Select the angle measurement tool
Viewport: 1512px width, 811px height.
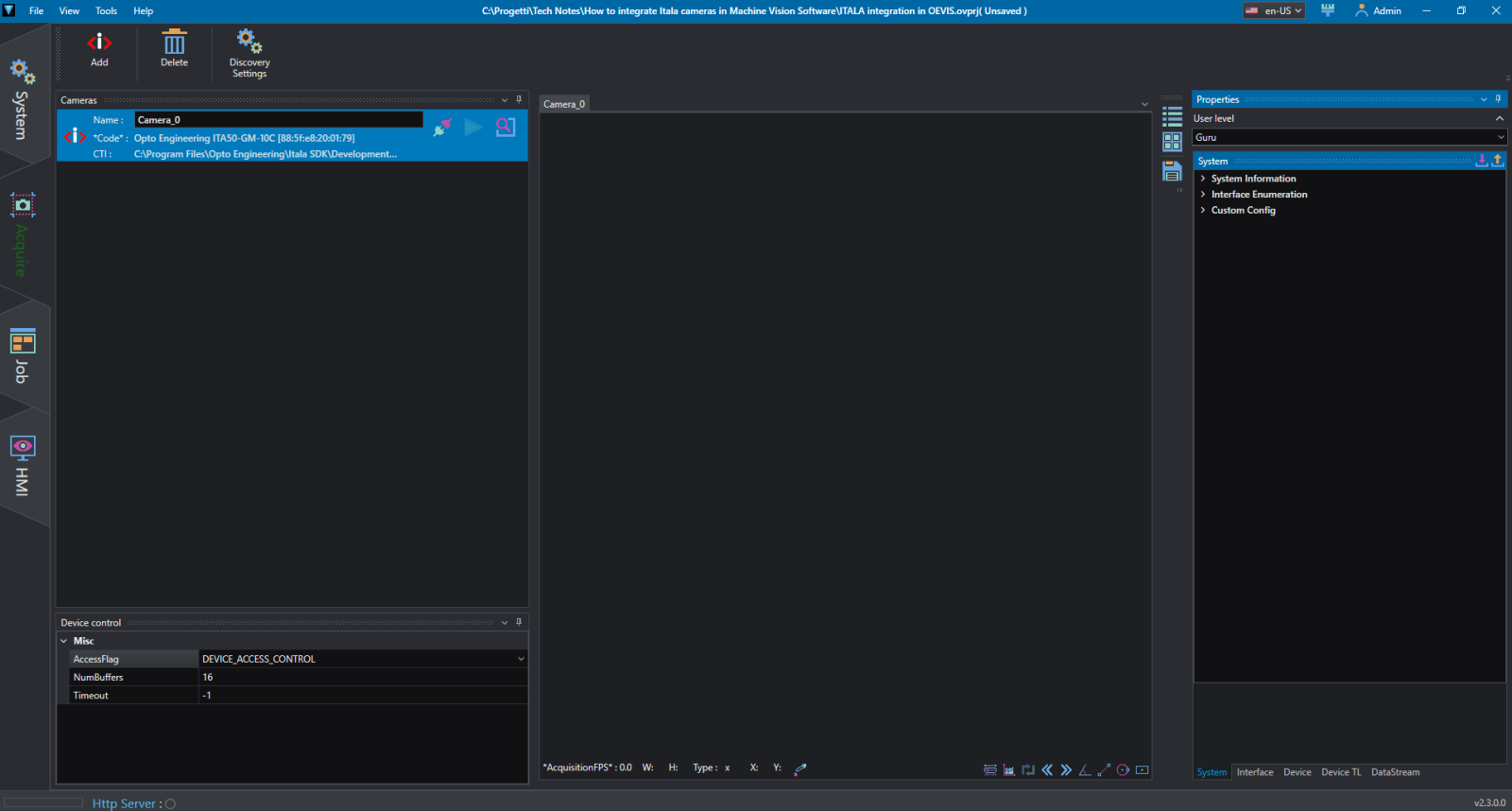1085,770
